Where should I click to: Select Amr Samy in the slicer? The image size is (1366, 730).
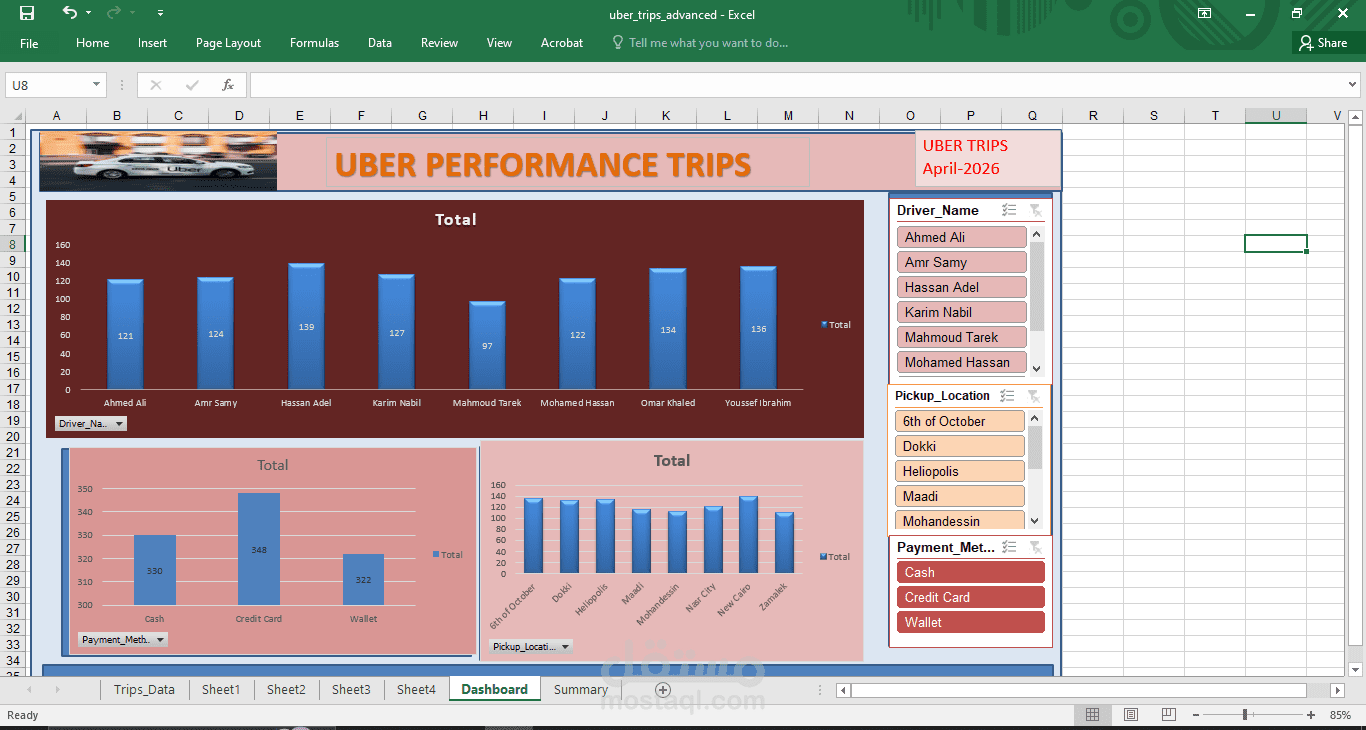coord(962,262)
